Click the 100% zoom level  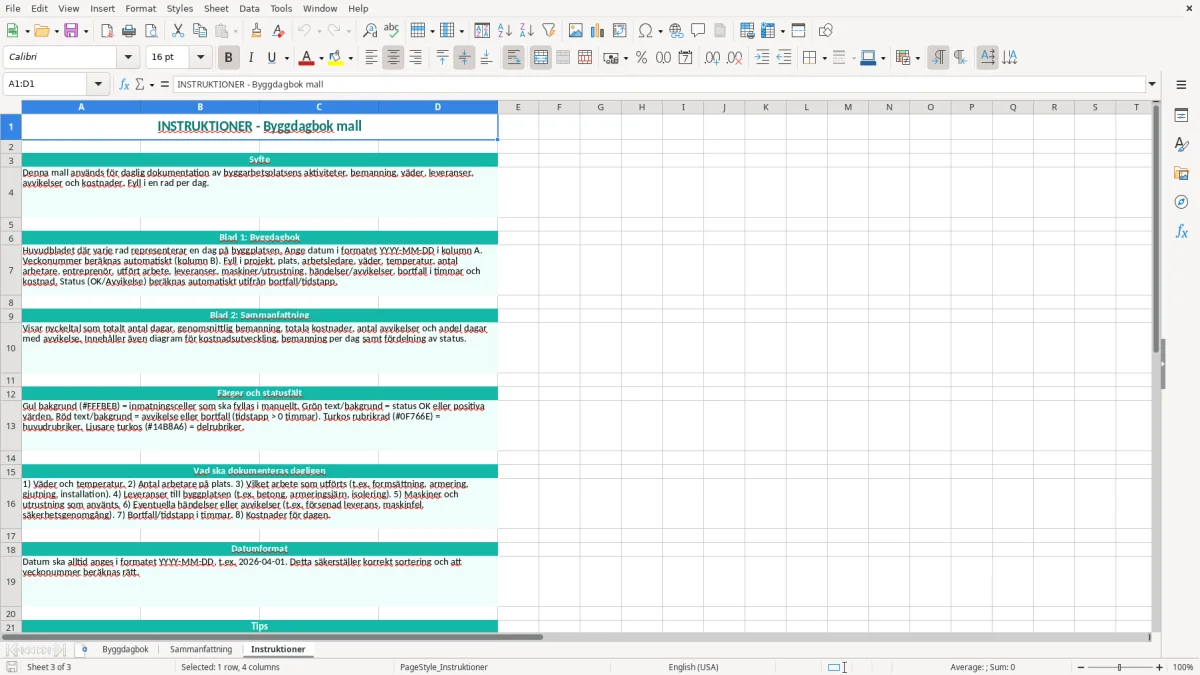click(x=1183, y=667)
